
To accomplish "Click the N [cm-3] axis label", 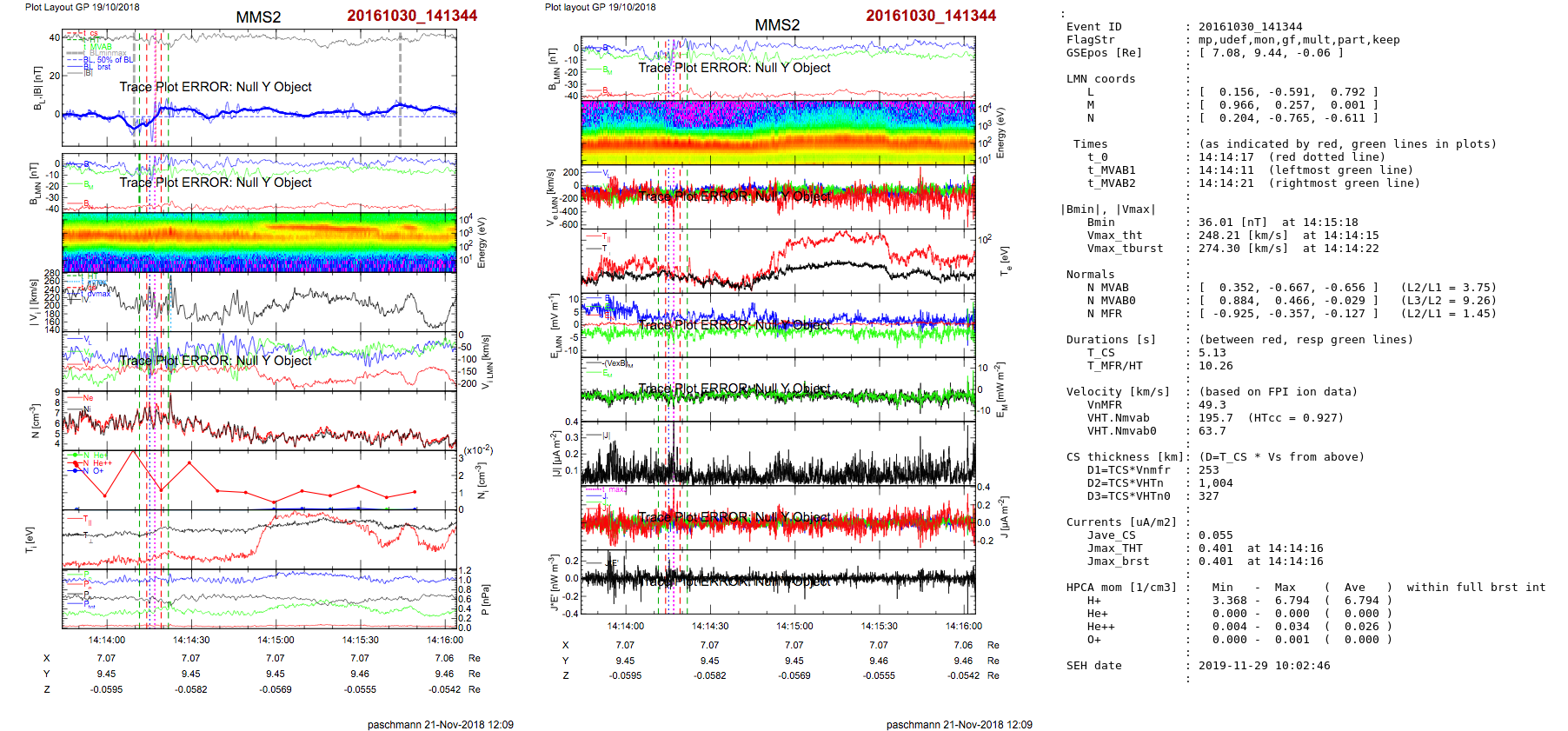I will click(x=35, y=421).
